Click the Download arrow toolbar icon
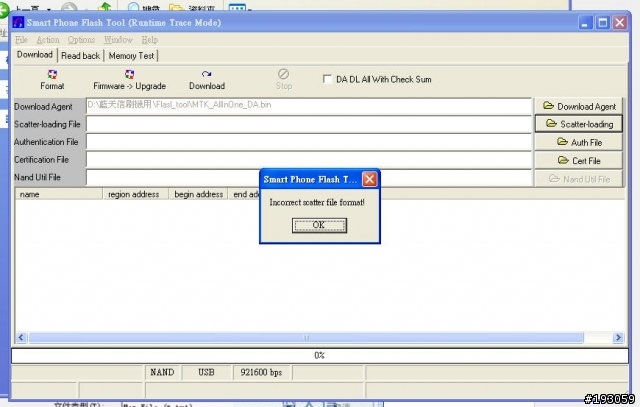 click(x=207, y=74)
